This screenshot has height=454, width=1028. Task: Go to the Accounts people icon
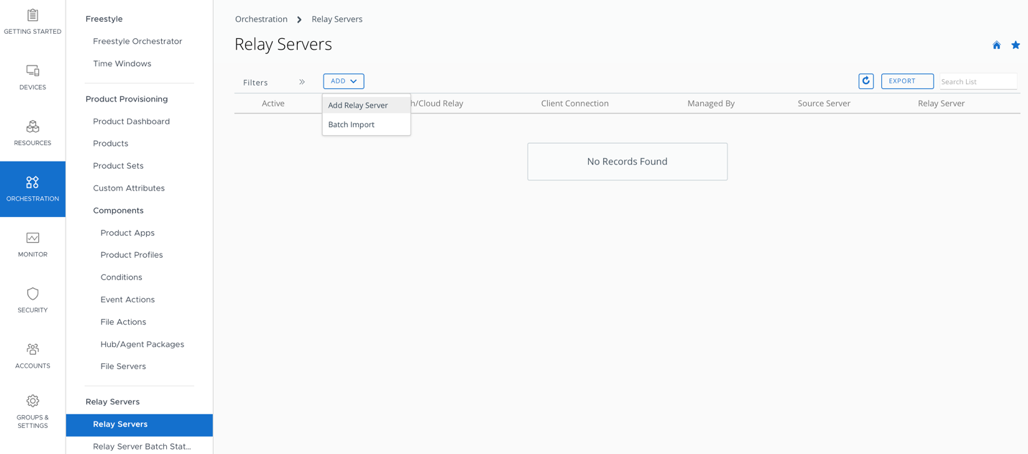[x=32, y=349]
